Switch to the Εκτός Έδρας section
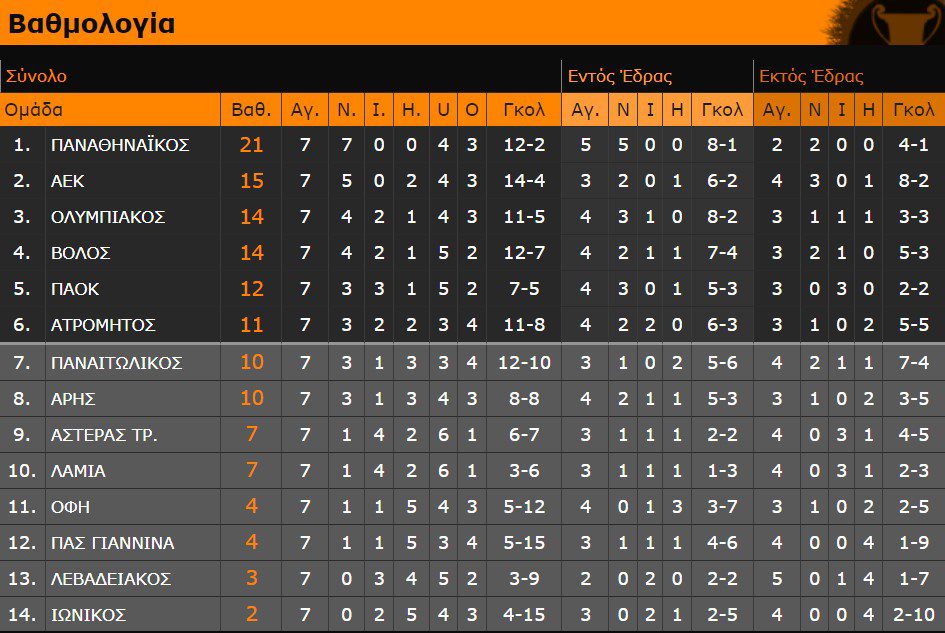The height and width of the screenshot is (633, 945). point(811,76)
